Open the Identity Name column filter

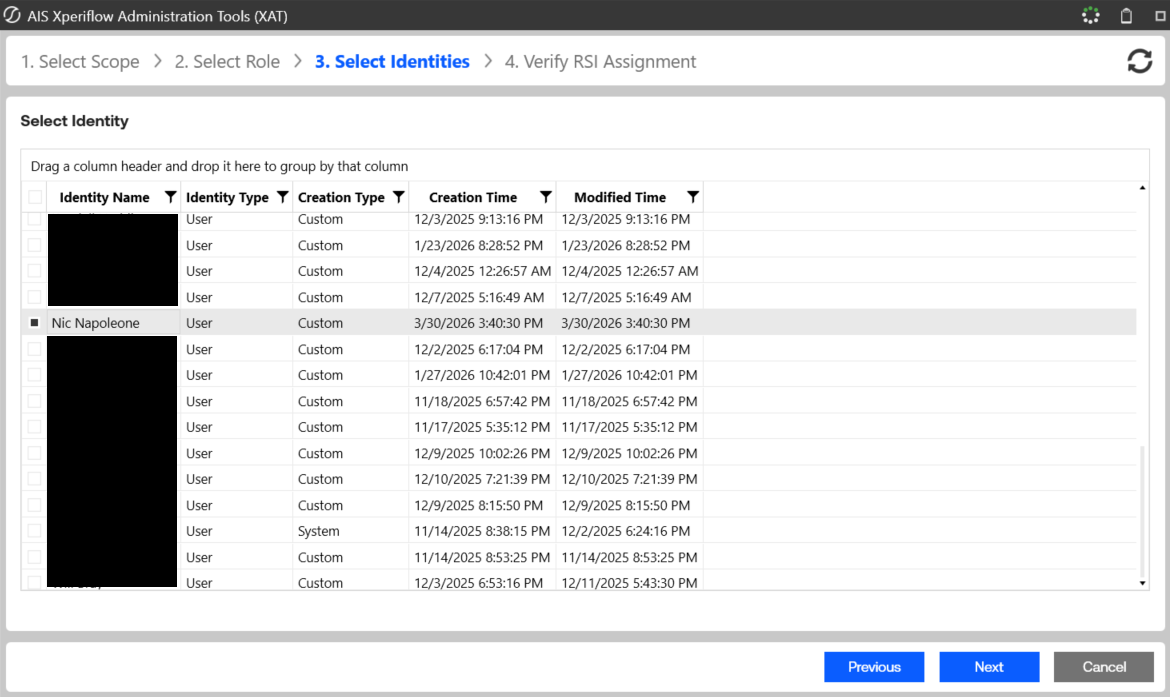(170, 197)
